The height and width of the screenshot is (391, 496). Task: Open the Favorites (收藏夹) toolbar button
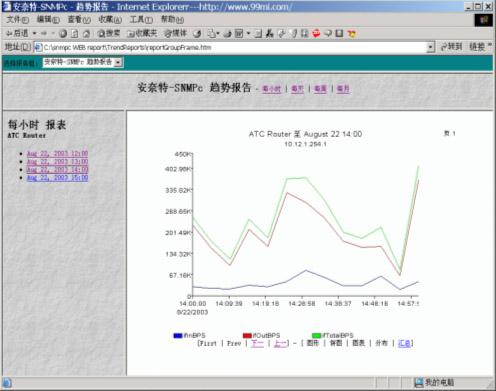(142, 33)
